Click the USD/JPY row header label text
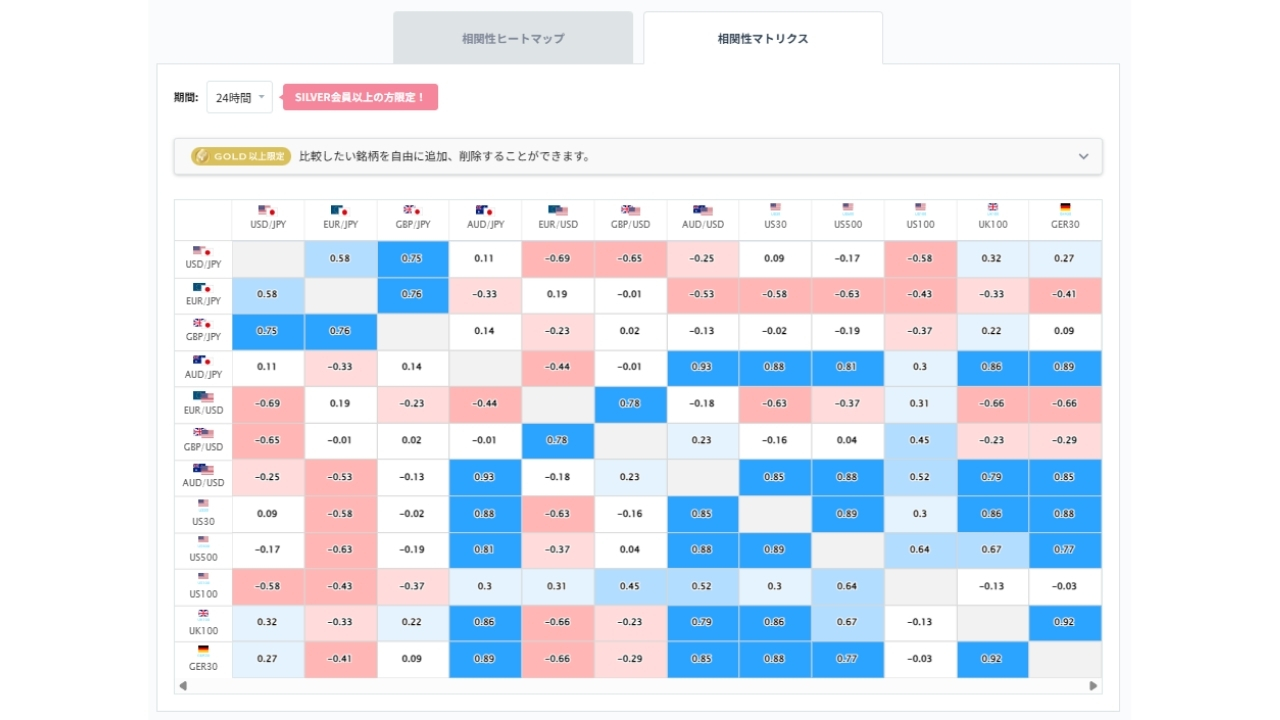The width and height of the screenshot is (1280, 720). point(203,265)
